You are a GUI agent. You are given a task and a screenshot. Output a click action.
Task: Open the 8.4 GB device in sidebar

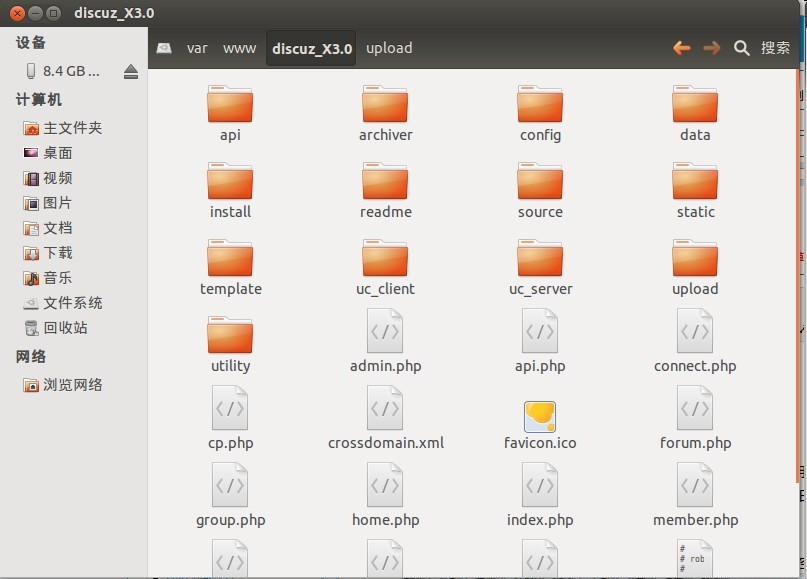[64, 71]
